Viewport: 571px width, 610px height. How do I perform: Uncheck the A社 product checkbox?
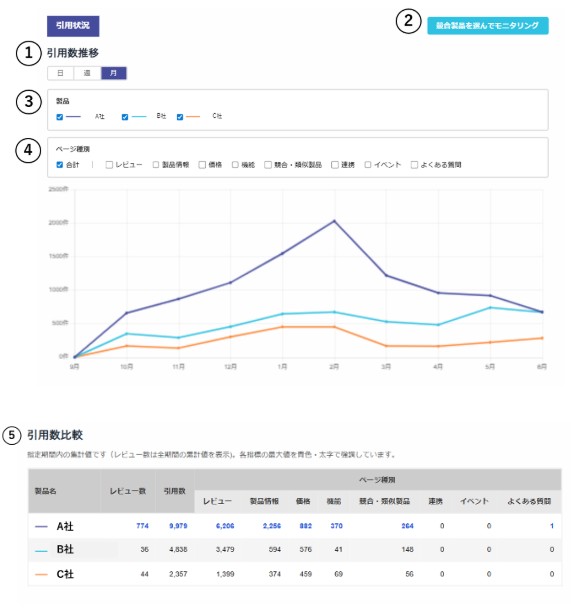click(60, 117)
